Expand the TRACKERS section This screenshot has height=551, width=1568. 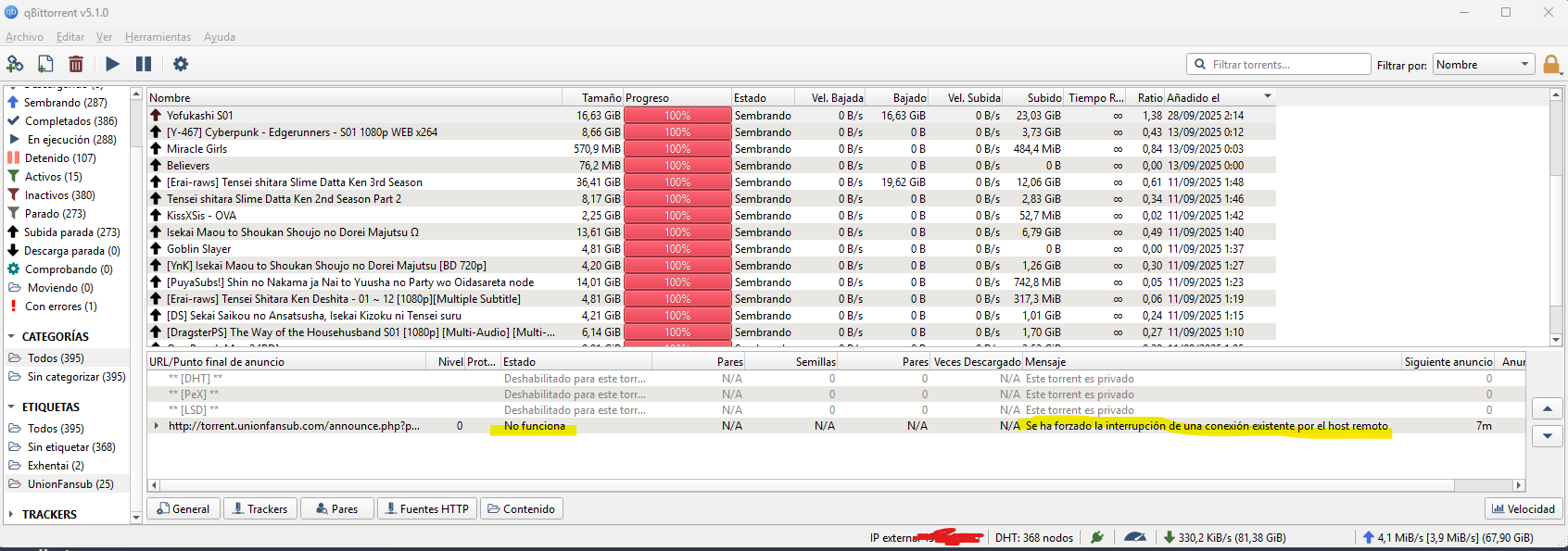tap(12, 515)
